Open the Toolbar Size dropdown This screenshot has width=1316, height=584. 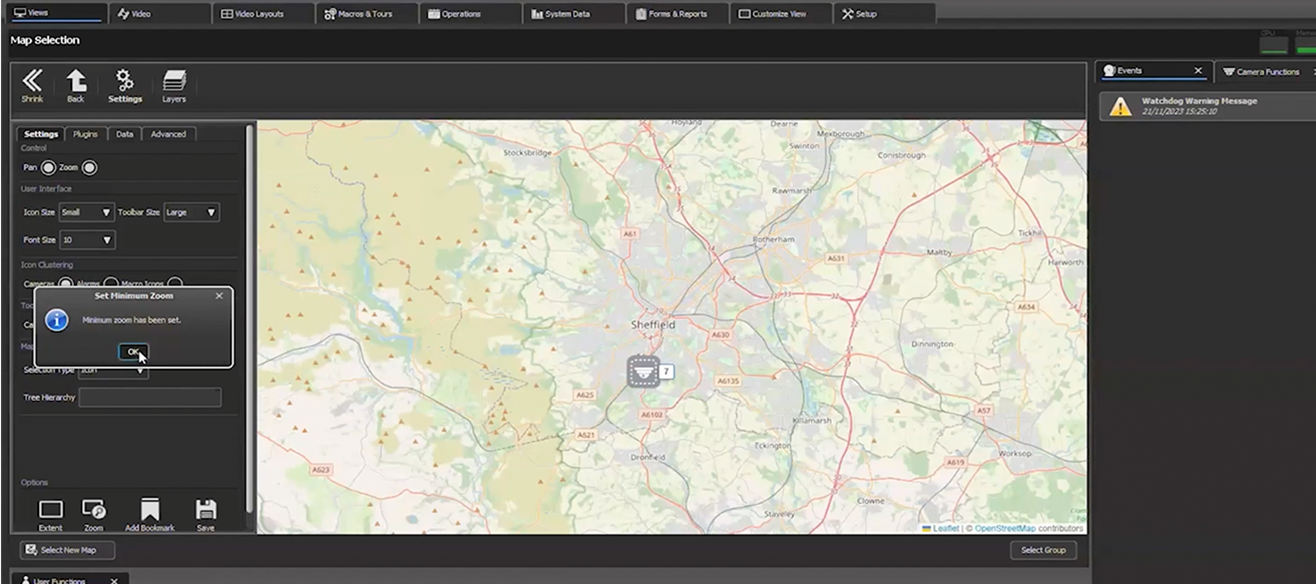(191, 212)
